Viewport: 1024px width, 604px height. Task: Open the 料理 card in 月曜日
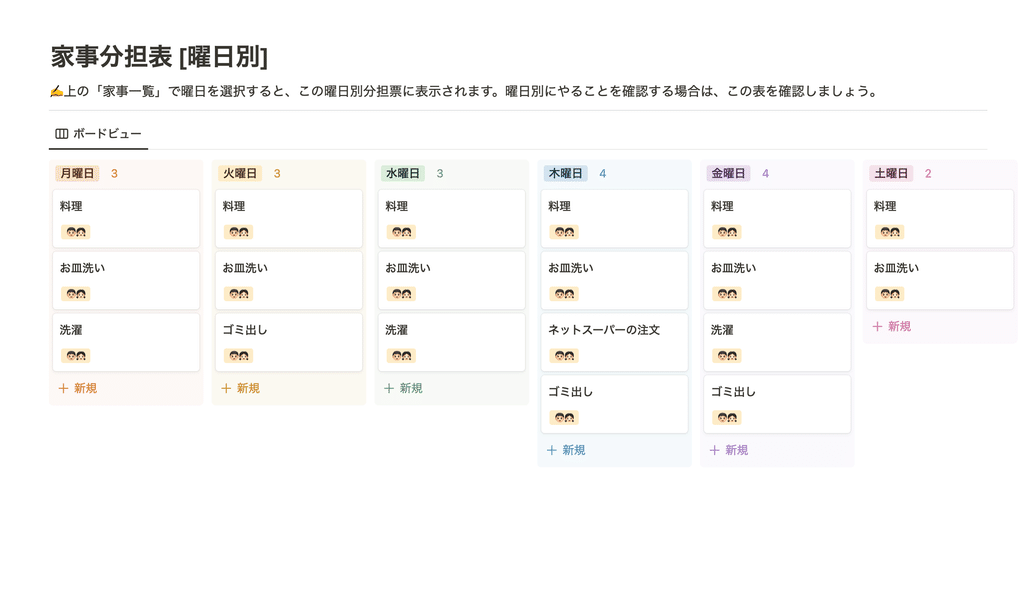click(126, 219)
